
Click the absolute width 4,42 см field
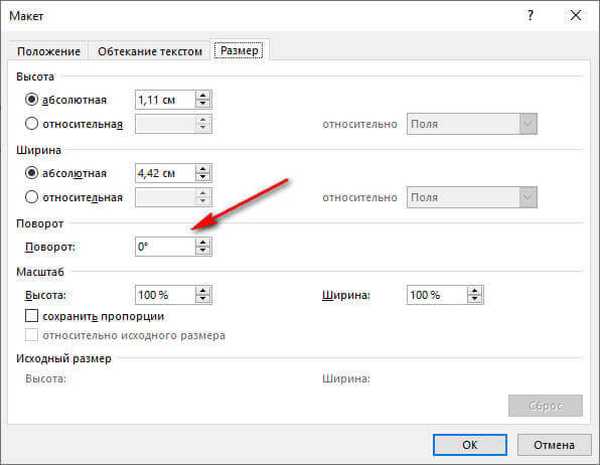coord(164,173)
